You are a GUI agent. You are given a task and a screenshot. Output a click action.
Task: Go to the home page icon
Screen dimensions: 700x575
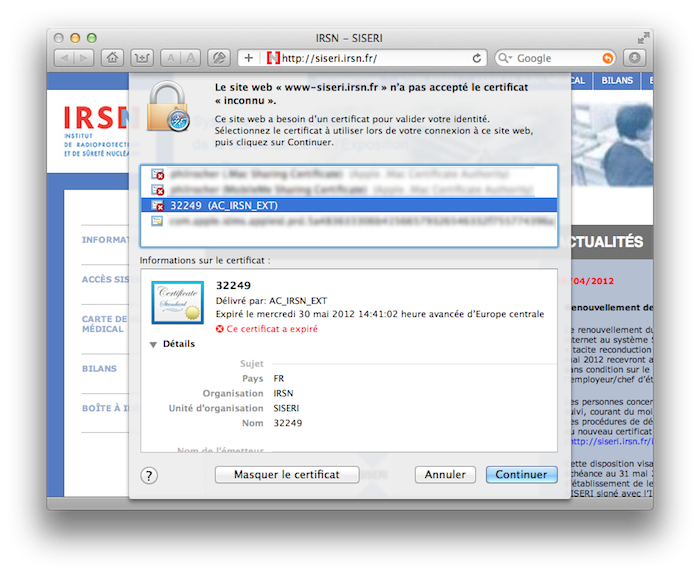pos(113,58)
